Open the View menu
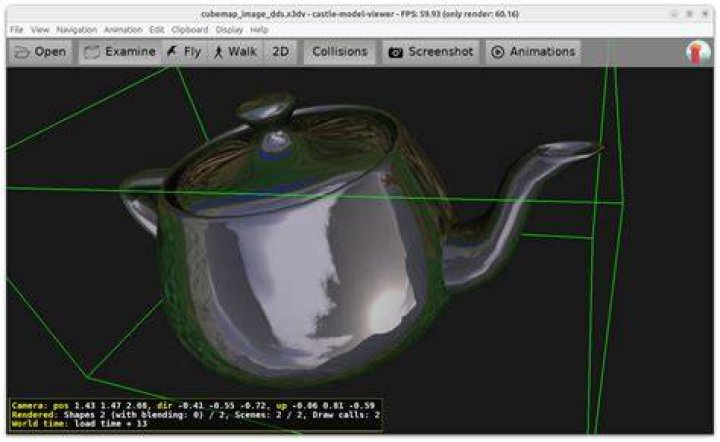The height and width of the screenshot is (442, 720). coord(40,30)
